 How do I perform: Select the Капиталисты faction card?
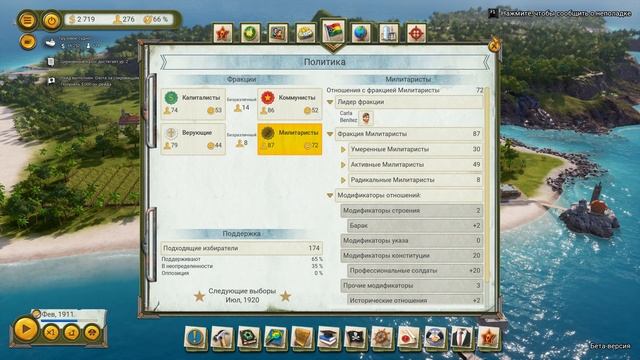[x=193, y=104]
